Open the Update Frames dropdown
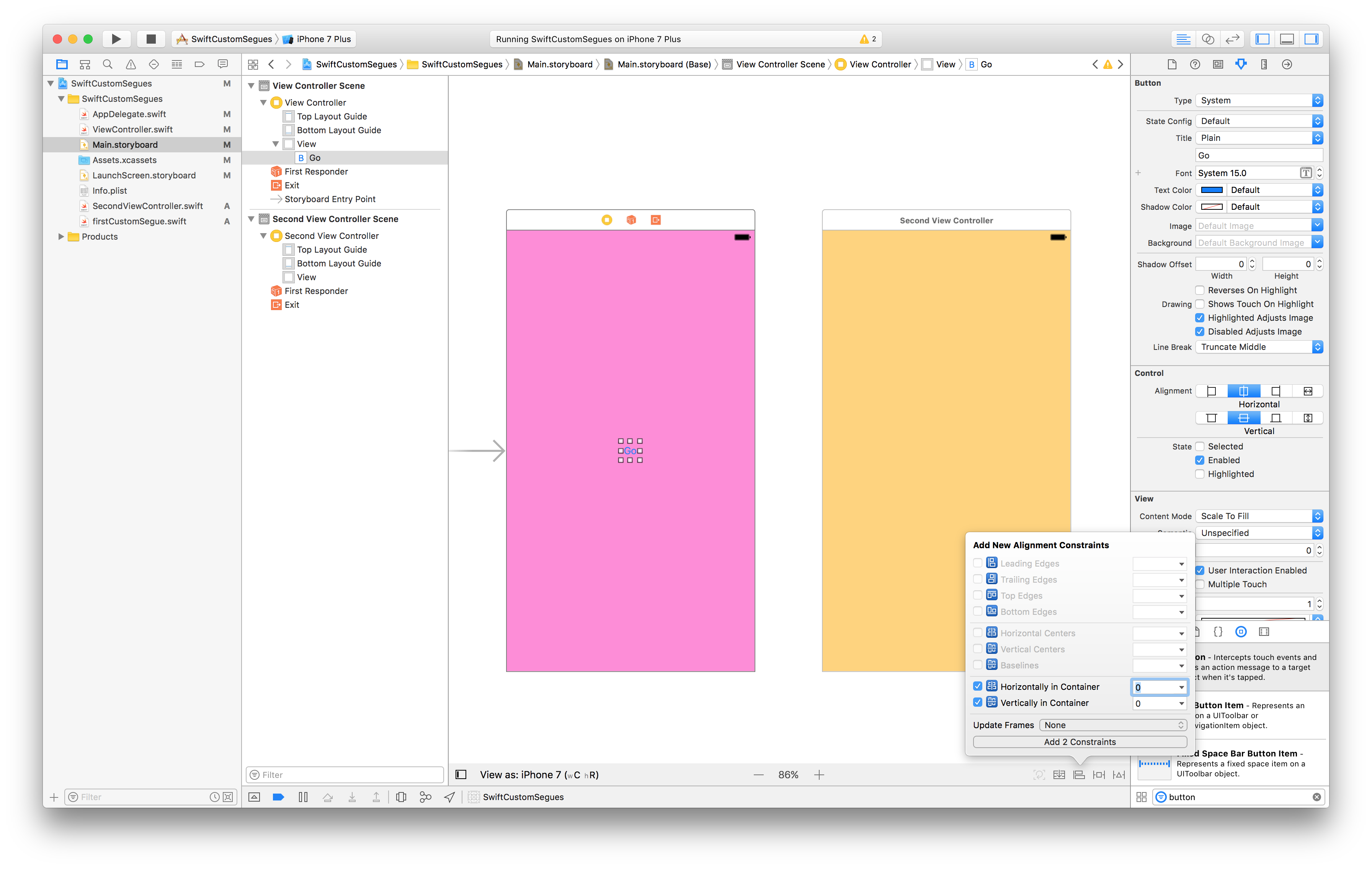The height and width of the screenshot is (869, 1372). click(x=1112, y=725)
